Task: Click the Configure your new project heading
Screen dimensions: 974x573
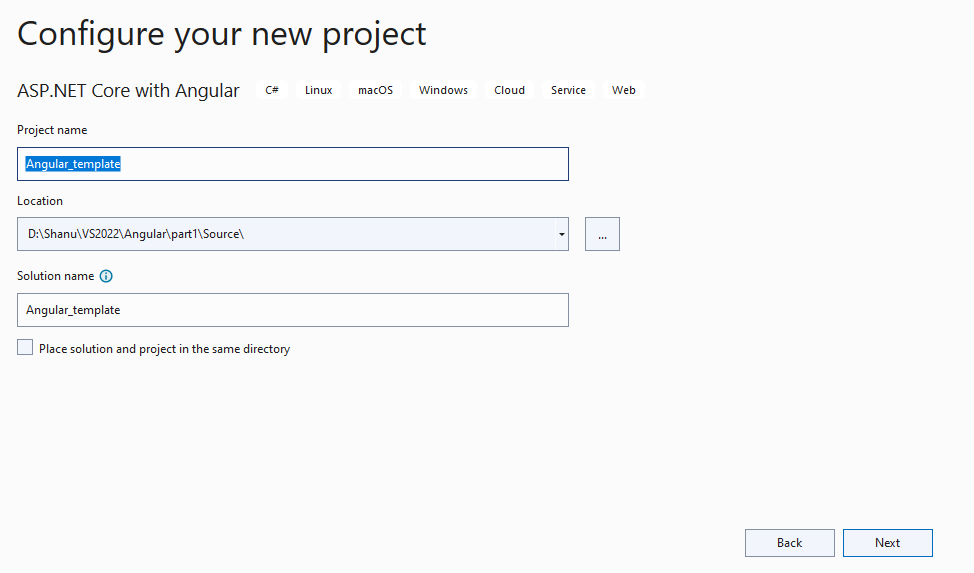Action: (x=222, y=34)
